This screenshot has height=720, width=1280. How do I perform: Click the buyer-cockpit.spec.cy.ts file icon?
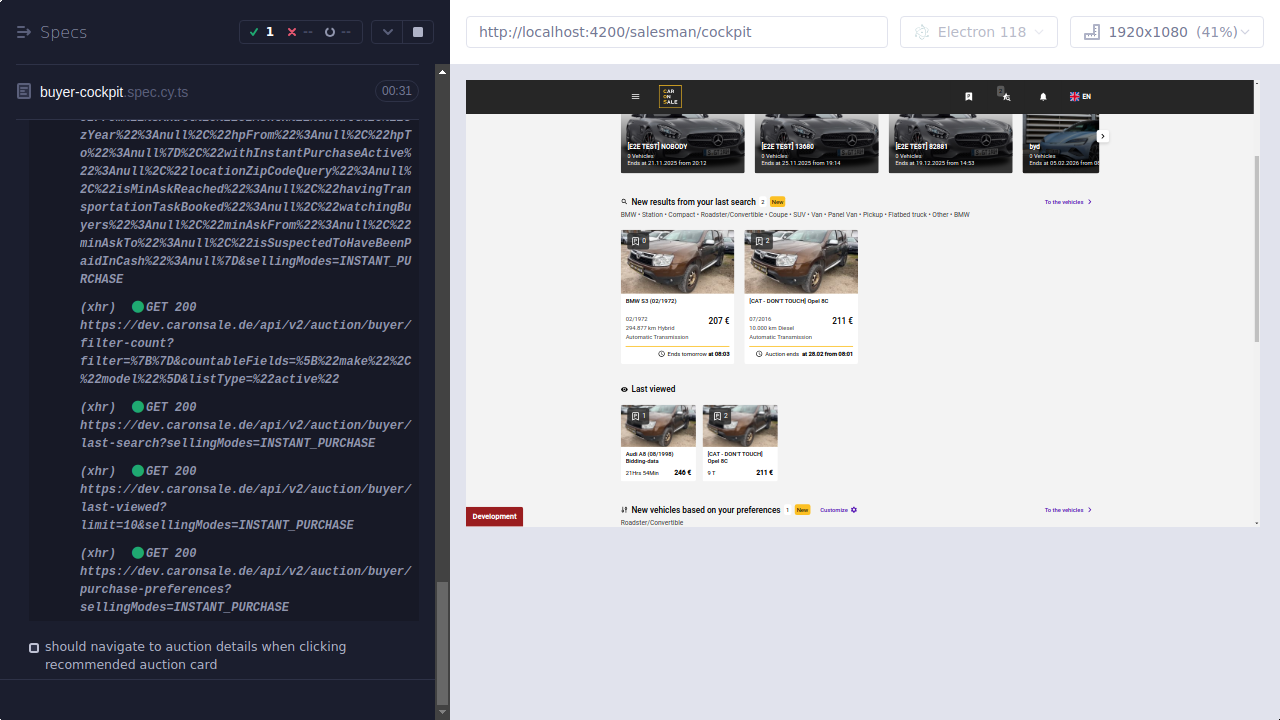coord(22,90)
